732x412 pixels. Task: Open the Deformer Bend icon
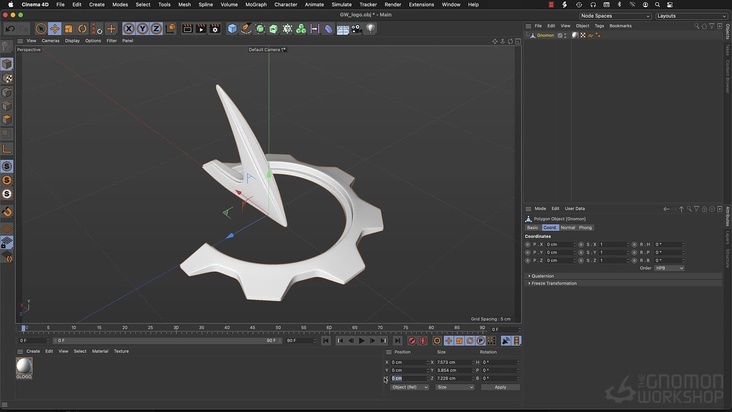tap(329, 29)
